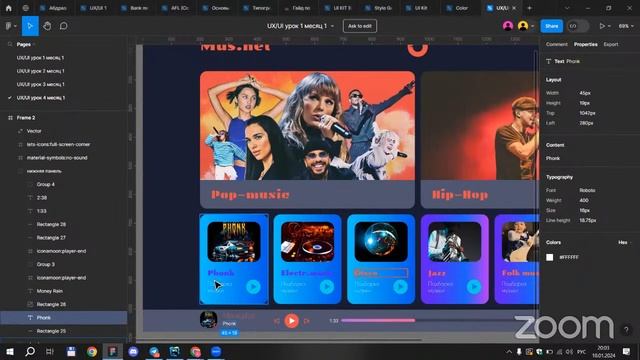Click the Roboto font value
Image resolution: width=640 pixels, height=360 pixels.
tap(587, 190)
